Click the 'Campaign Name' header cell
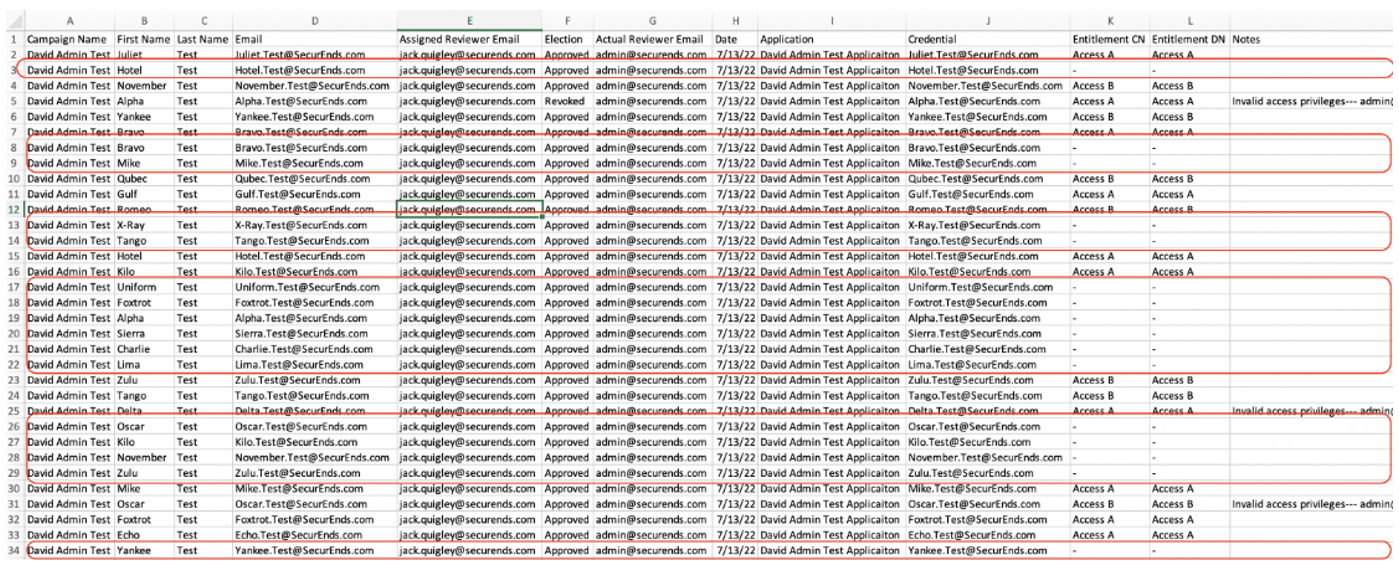 coord(69,39)
